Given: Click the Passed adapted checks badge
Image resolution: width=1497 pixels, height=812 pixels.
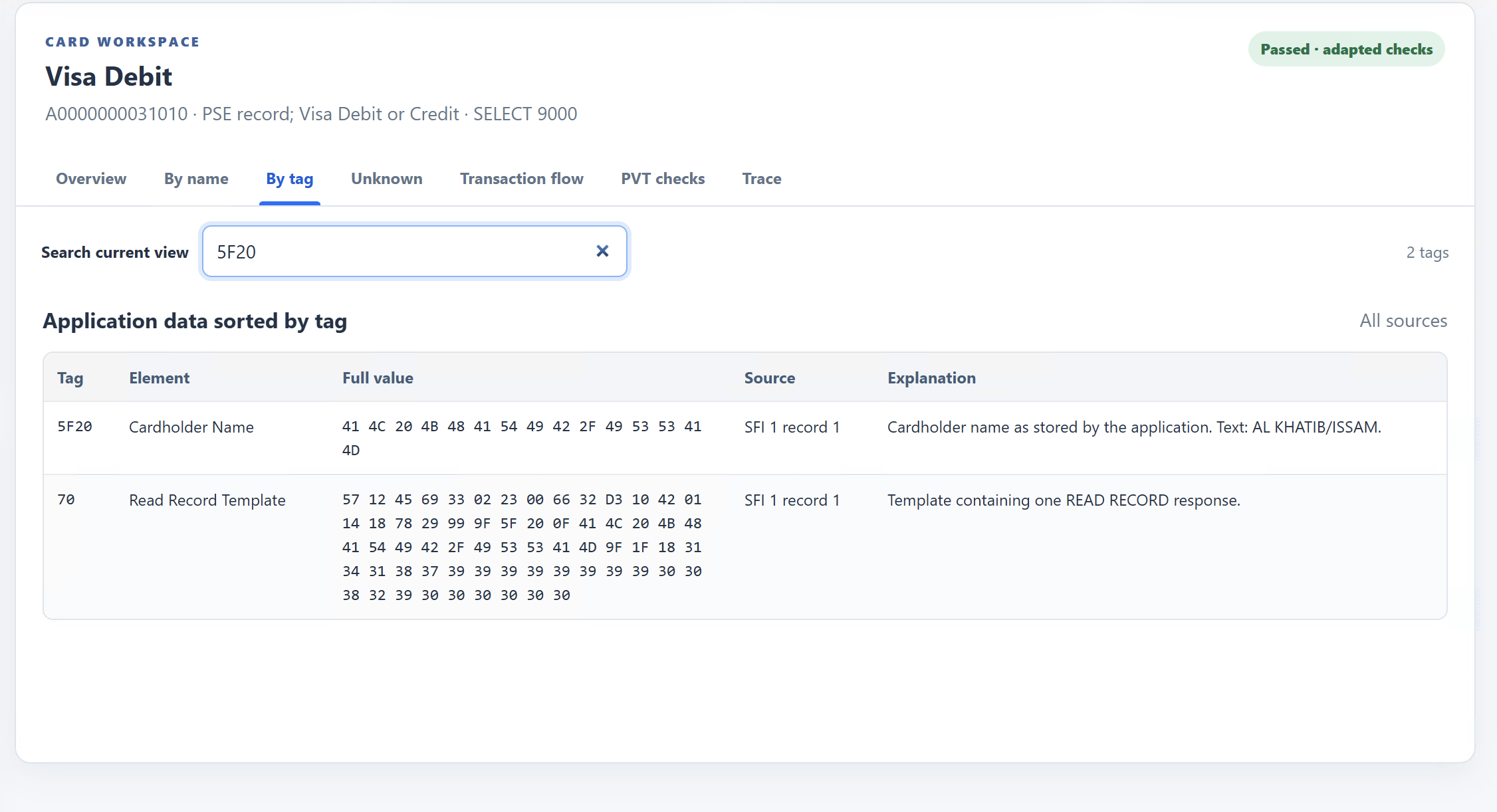Looking at the screenshot, I should tap(1346, 49).
